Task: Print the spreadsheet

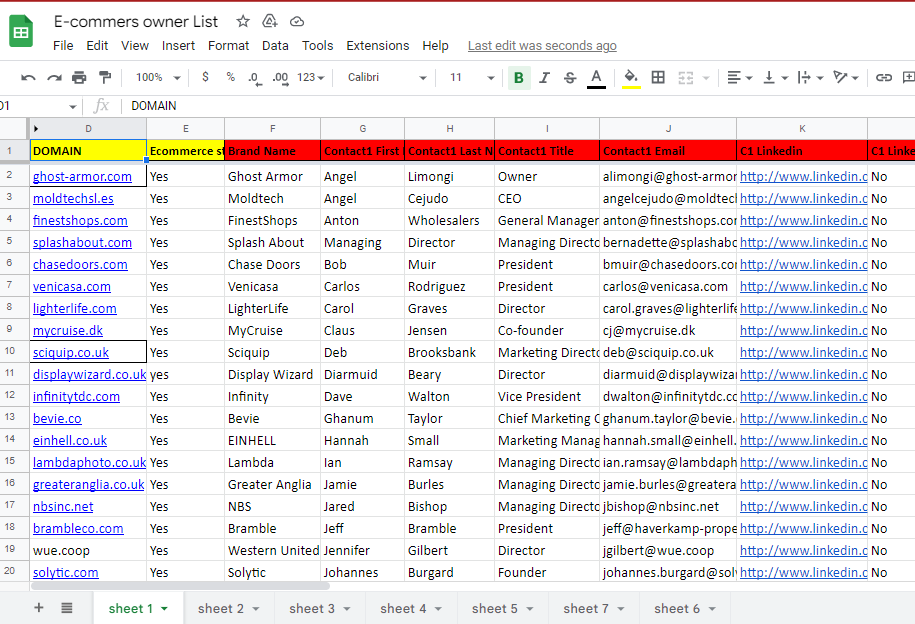Action: [x=79, y=77]
